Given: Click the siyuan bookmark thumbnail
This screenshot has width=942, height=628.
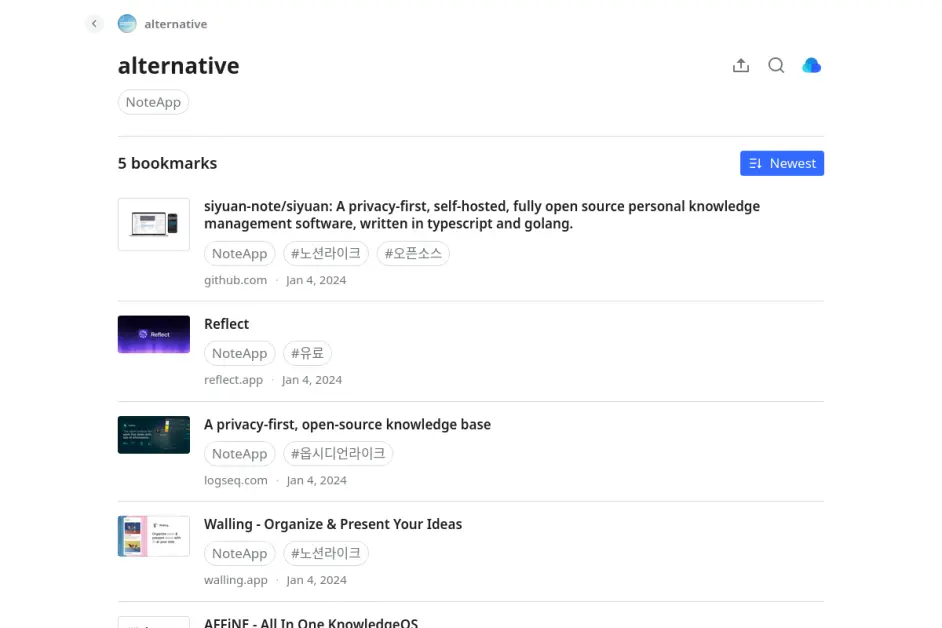Looking at the screenshot, I should pyautogui.click(x=154, y=224).
